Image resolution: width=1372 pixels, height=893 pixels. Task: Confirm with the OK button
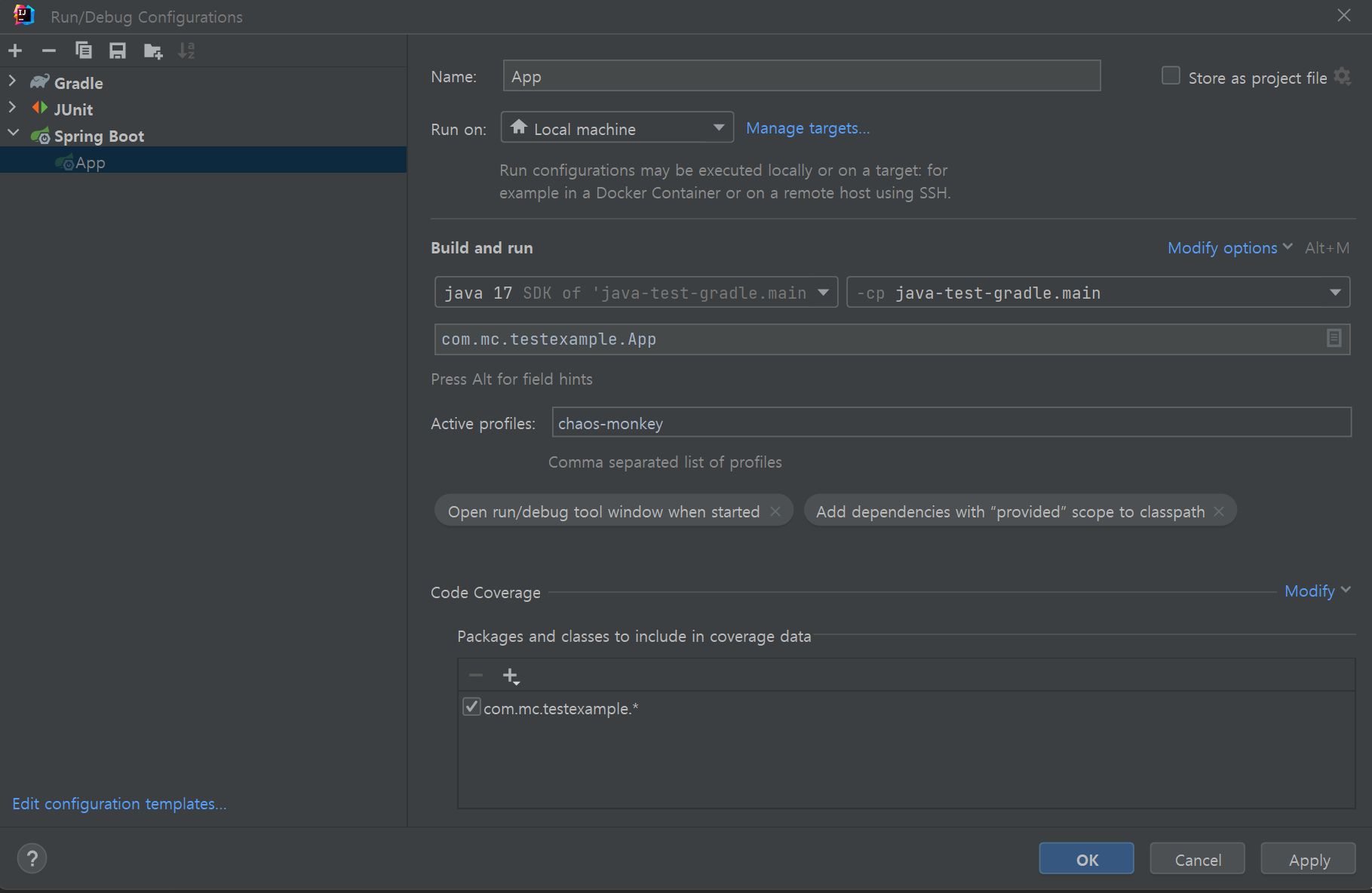1086,858
